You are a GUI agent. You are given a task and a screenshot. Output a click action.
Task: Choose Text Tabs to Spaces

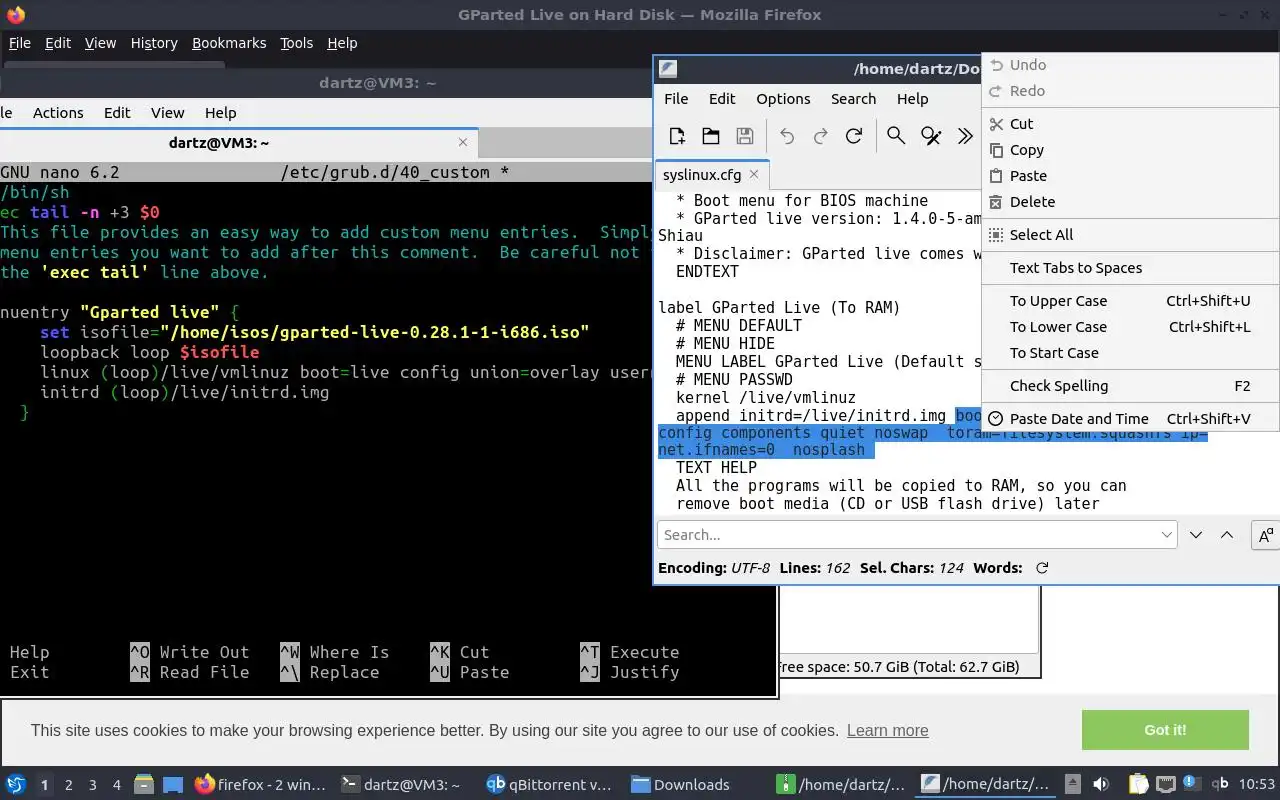(1130, 268)
